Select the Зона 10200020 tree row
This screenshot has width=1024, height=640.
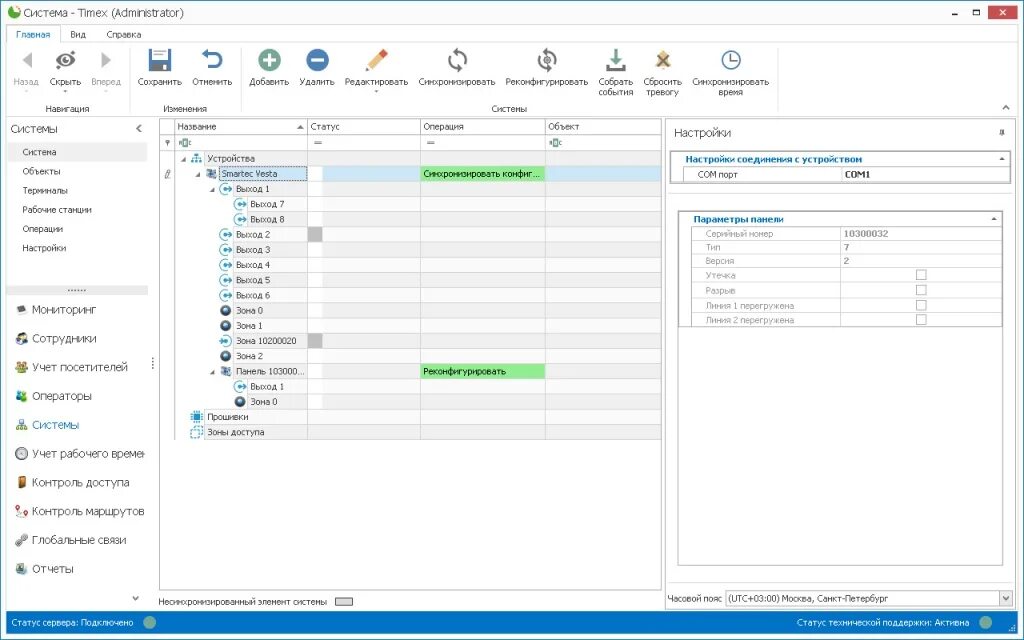[266, 341]
